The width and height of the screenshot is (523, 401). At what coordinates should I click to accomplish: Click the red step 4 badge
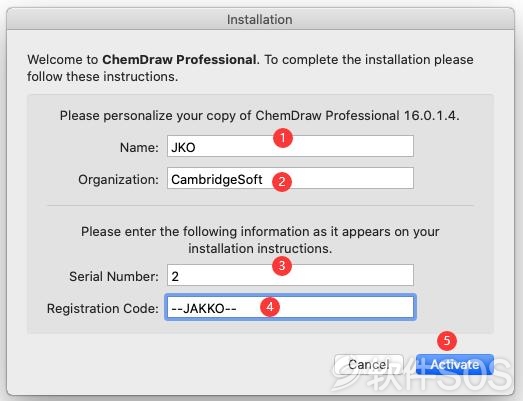(x=270, y=307)
